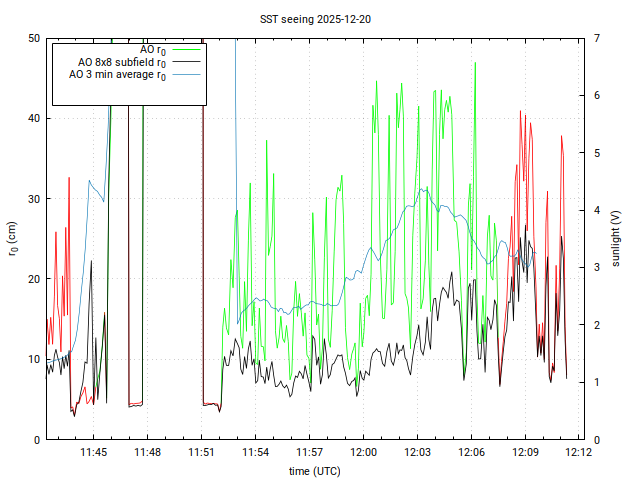Click the 30 tick on the left axis
This screenshot has width=640, height=480.
point(33,199)
